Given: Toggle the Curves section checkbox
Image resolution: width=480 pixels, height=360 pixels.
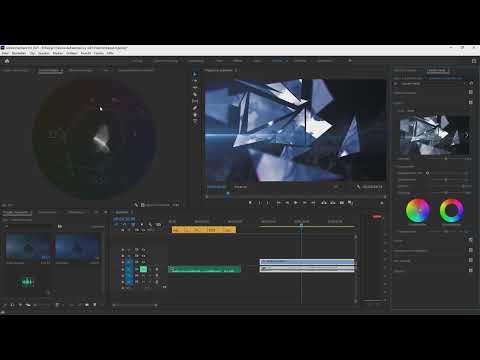Looking at the screenshot, I should (471, 240).
